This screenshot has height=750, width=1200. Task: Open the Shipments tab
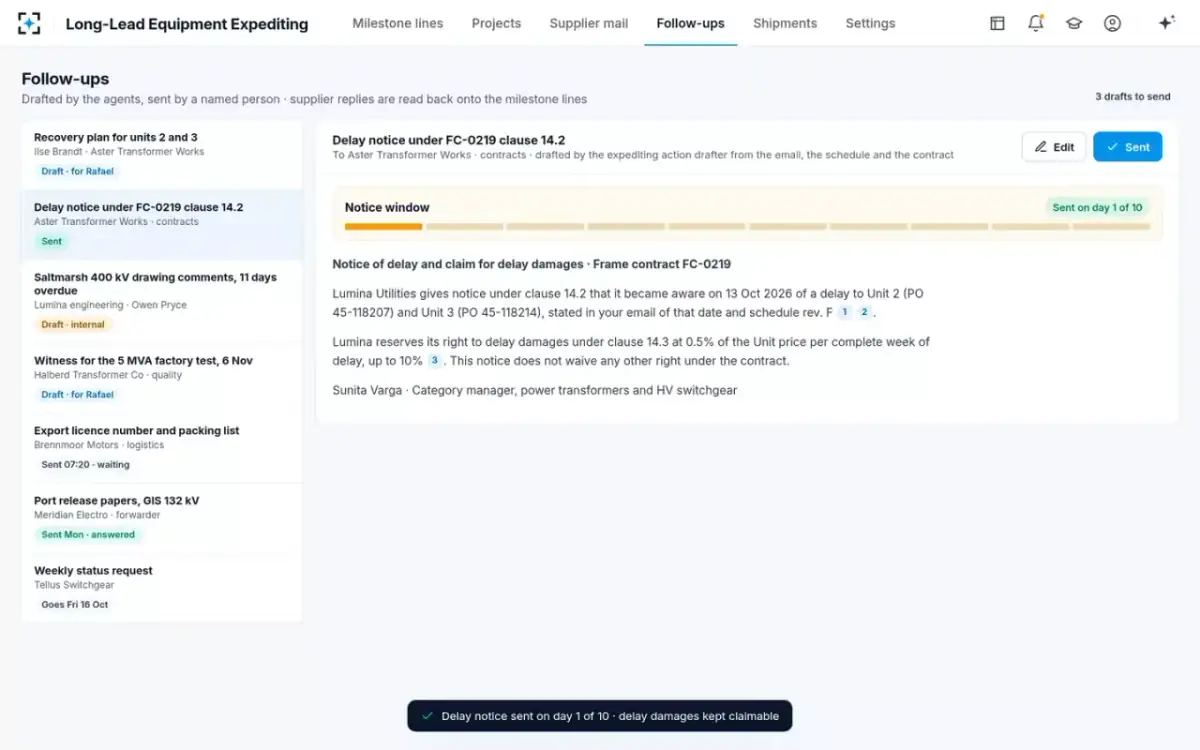pyautogui.click(x=785, y=23)
